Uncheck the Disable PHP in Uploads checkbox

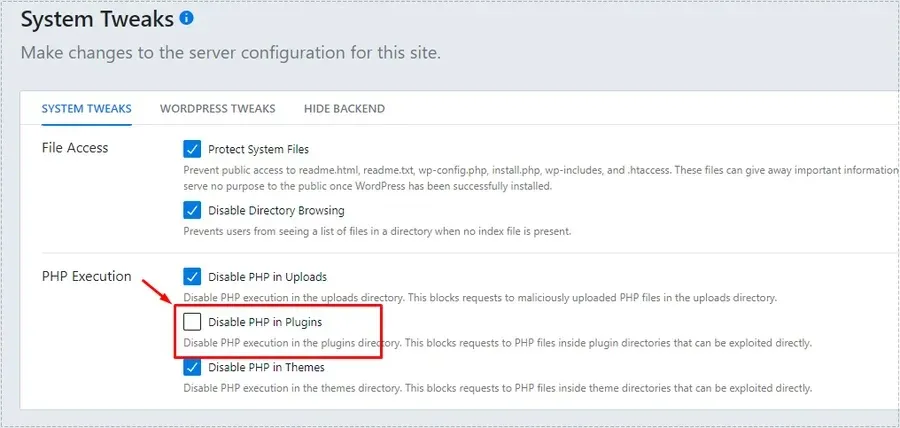(193, 277)
